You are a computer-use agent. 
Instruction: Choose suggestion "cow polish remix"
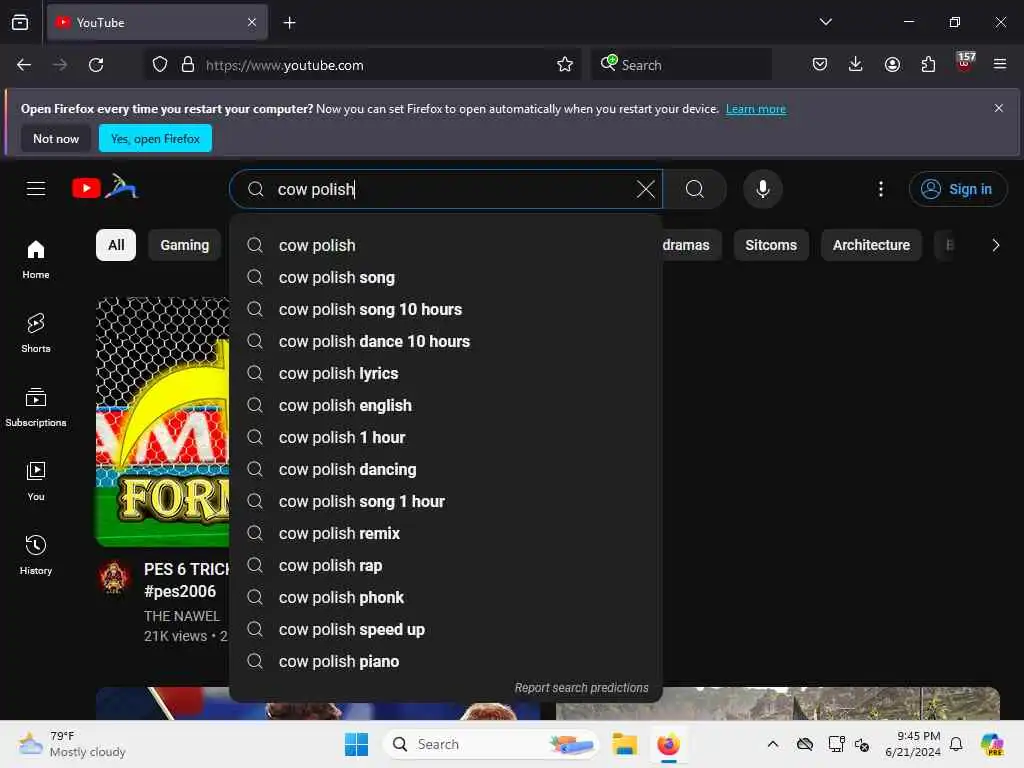[446, 534]
